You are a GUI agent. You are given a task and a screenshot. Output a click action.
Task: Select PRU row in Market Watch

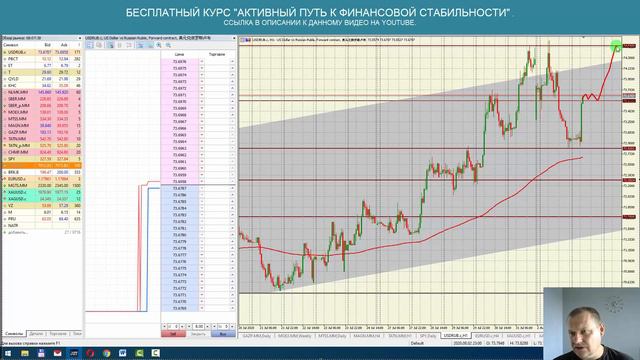pyautogui.click(x=42, y=219)
